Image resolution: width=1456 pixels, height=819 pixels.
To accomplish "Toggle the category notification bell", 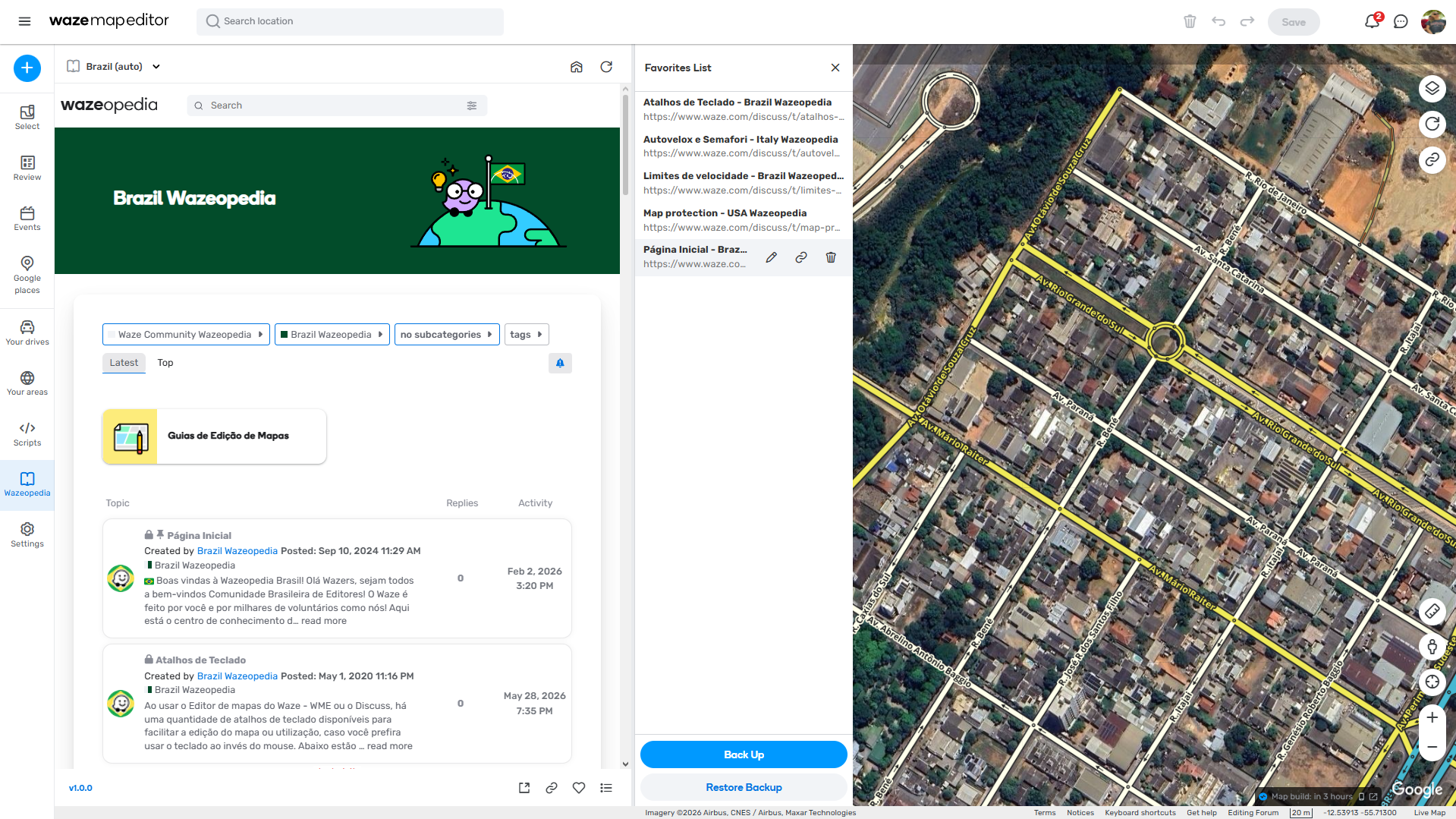I will pyautogui.click(x=560, y=363).
